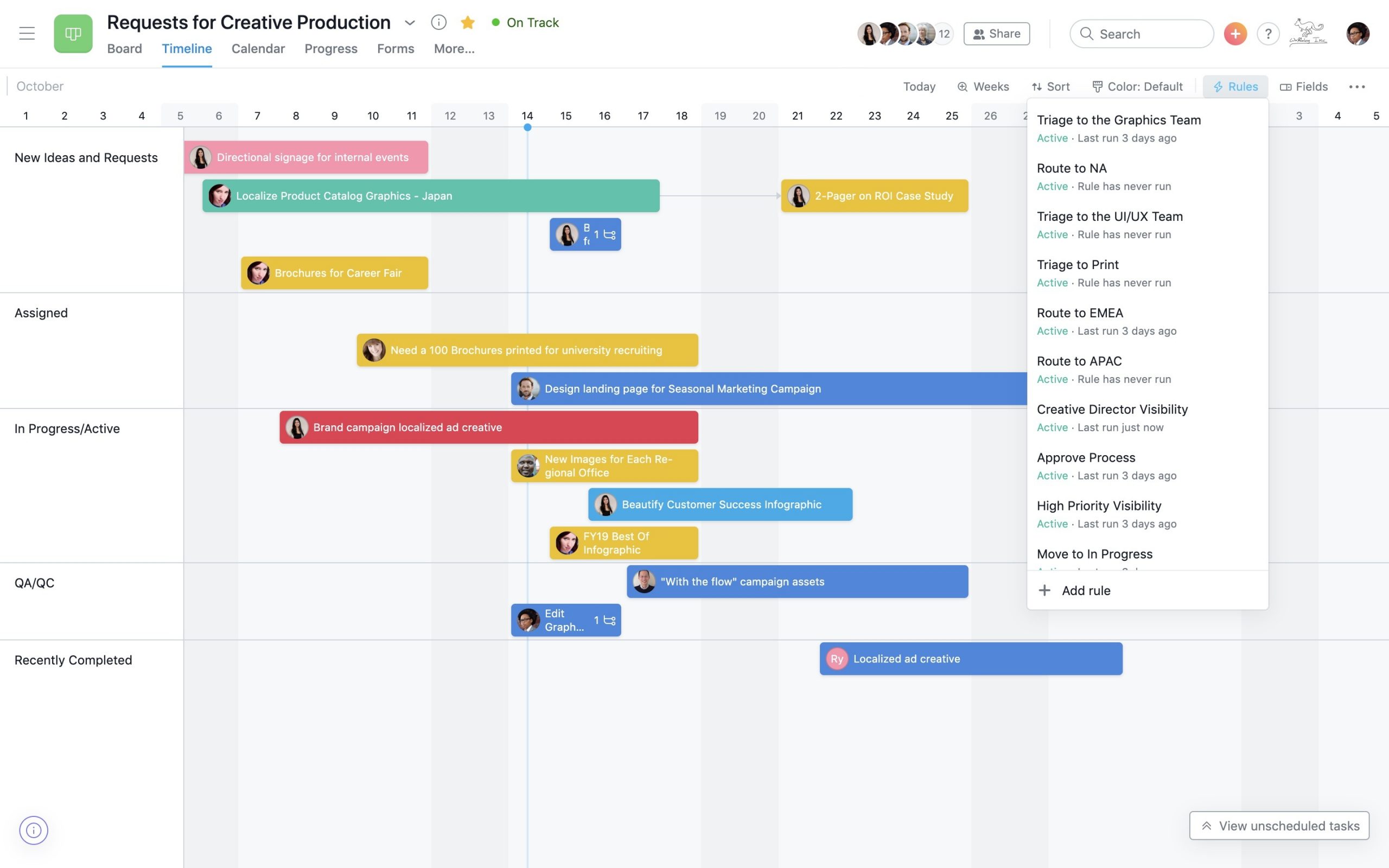Image resolution: width=1389 pixels, height=868 pixels.
Task: Click the Calendar view icon
Action: [258, 48]
